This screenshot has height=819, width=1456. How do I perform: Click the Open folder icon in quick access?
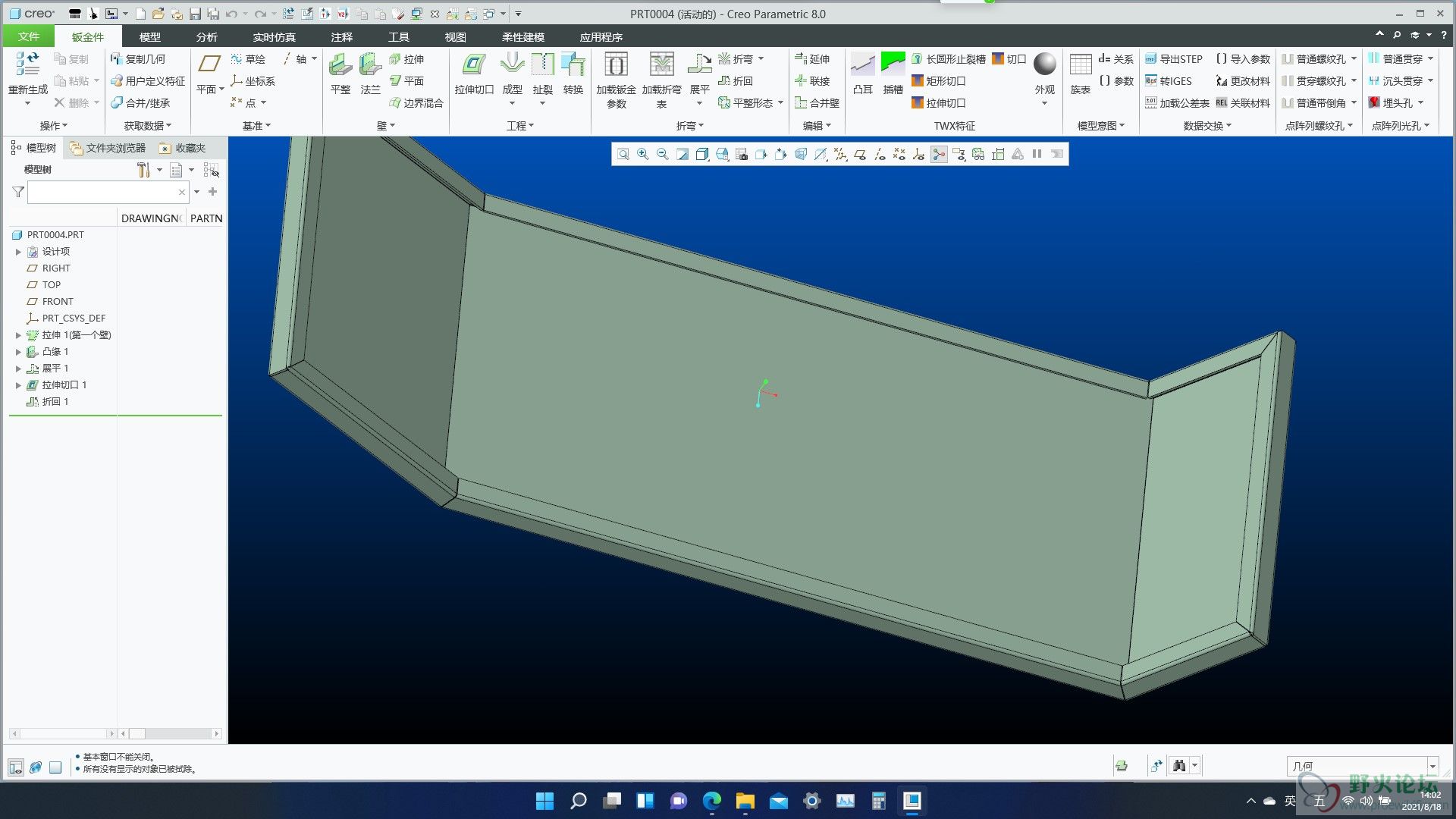click(x=158, y=14)
